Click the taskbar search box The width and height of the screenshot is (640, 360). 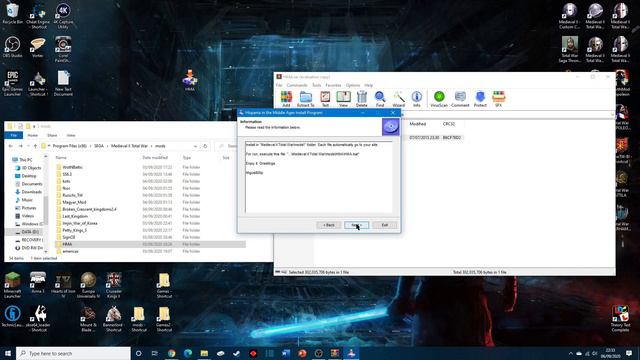click(73, 353)
